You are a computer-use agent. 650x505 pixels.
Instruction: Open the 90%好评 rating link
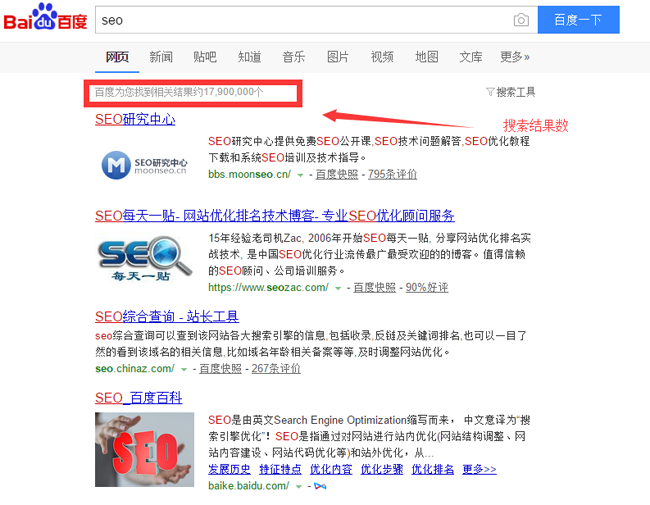pyautogui.click(x=427, y=287)
